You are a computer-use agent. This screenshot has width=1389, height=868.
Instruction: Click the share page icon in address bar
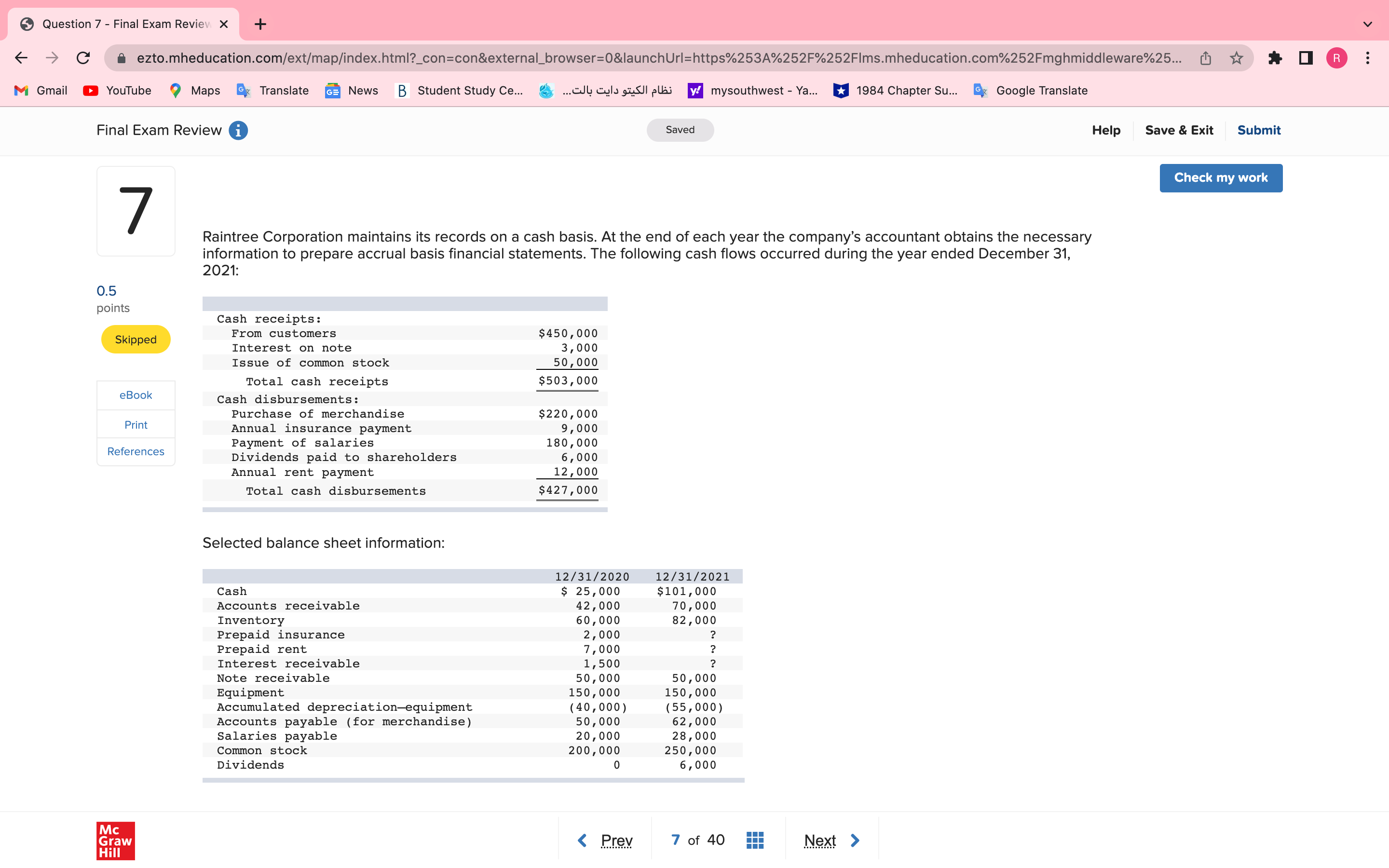click(1205, 58)
